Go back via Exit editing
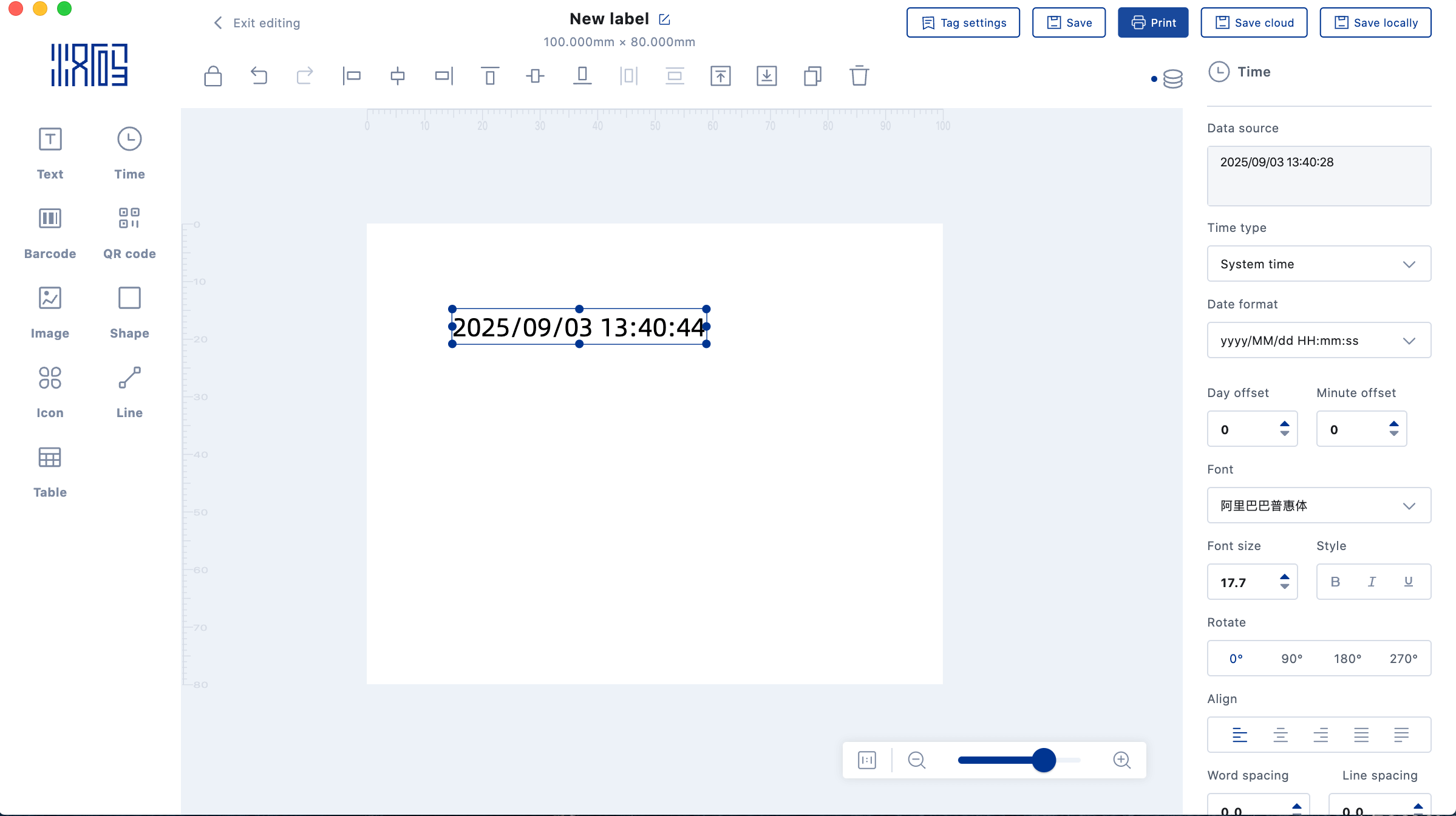 click(x=257, y=22)
